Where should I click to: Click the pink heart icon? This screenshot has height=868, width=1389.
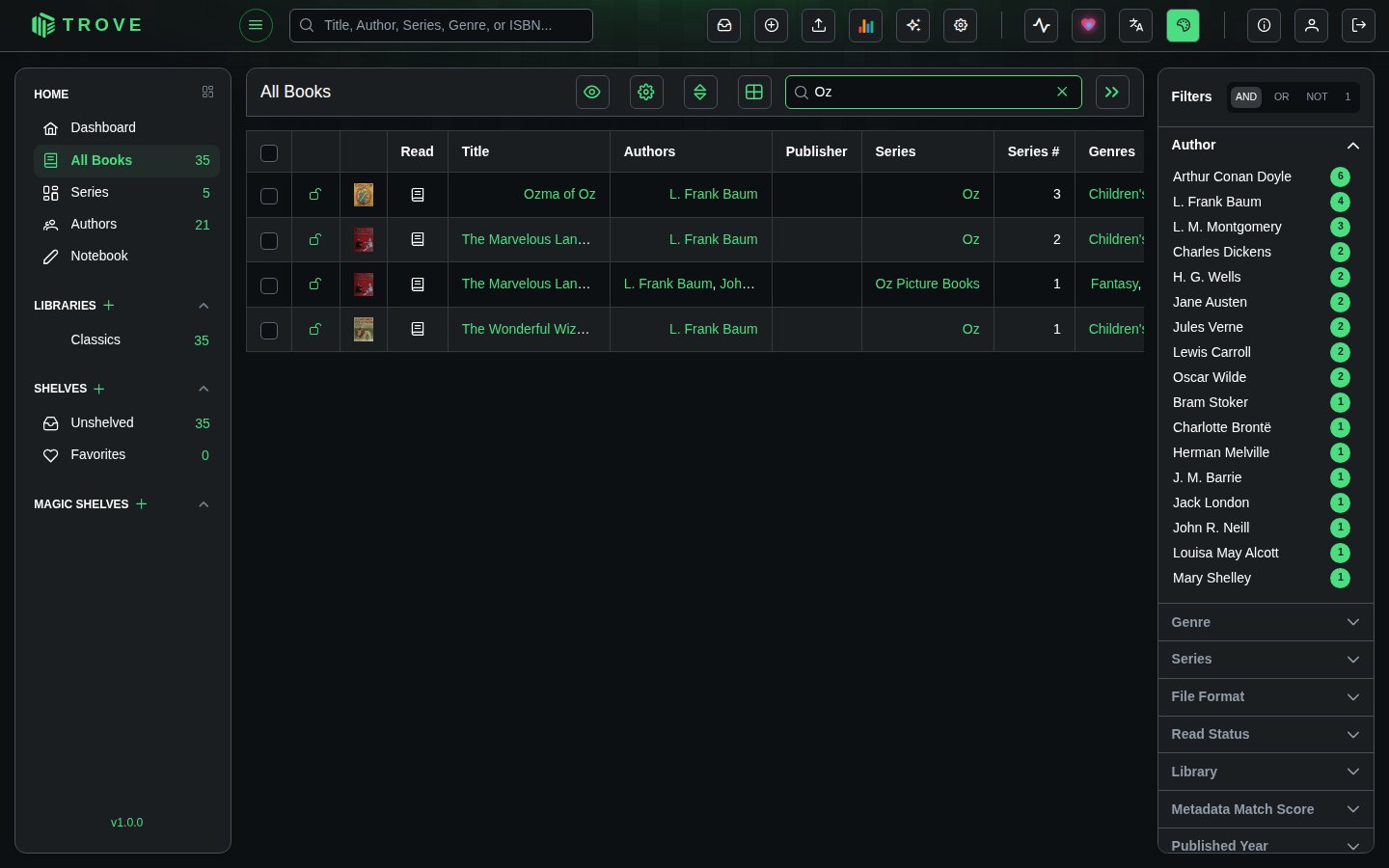pos(1089,25)
